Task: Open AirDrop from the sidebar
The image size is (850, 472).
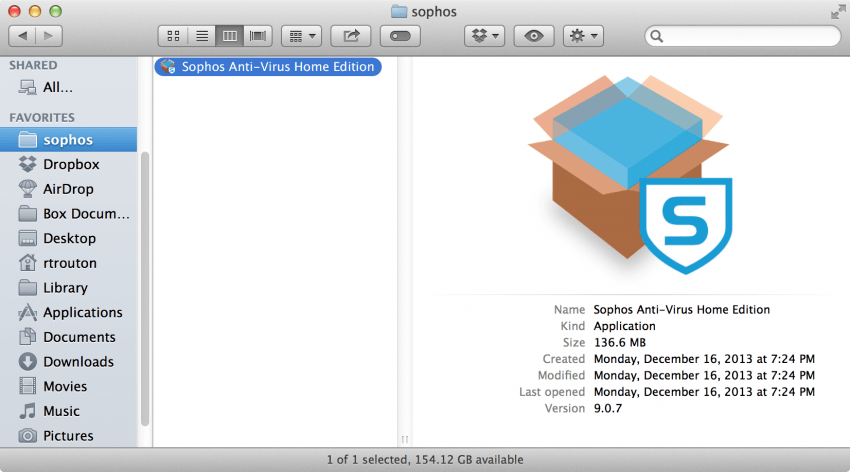Action: coord(68,189)
